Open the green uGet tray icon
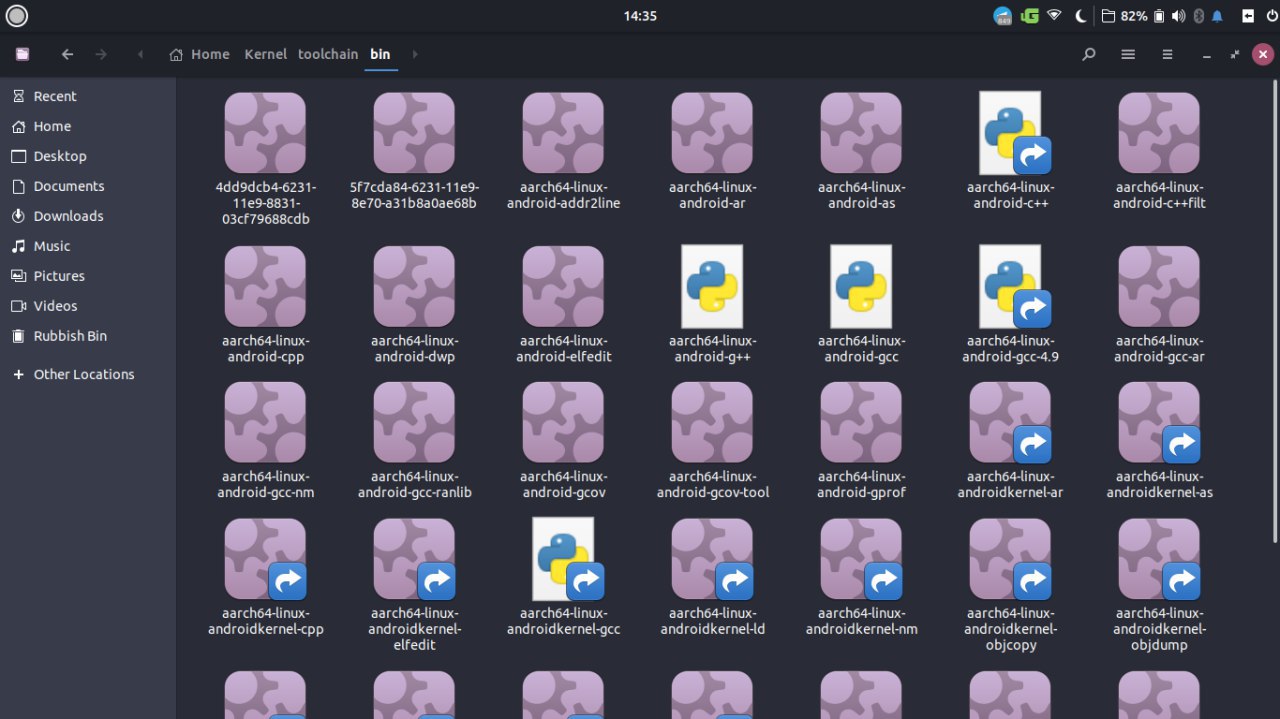The height and width of the screenshot is (719, 1280). point(1030,16)
